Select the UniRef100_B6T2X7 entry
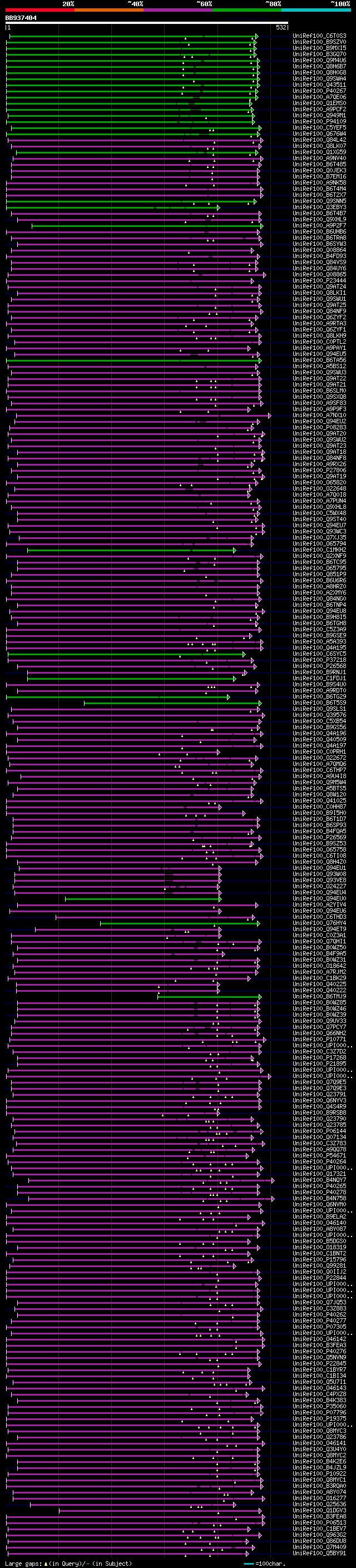The height and width of the screenshot is (1568, 356). click(x=319, y=195)
